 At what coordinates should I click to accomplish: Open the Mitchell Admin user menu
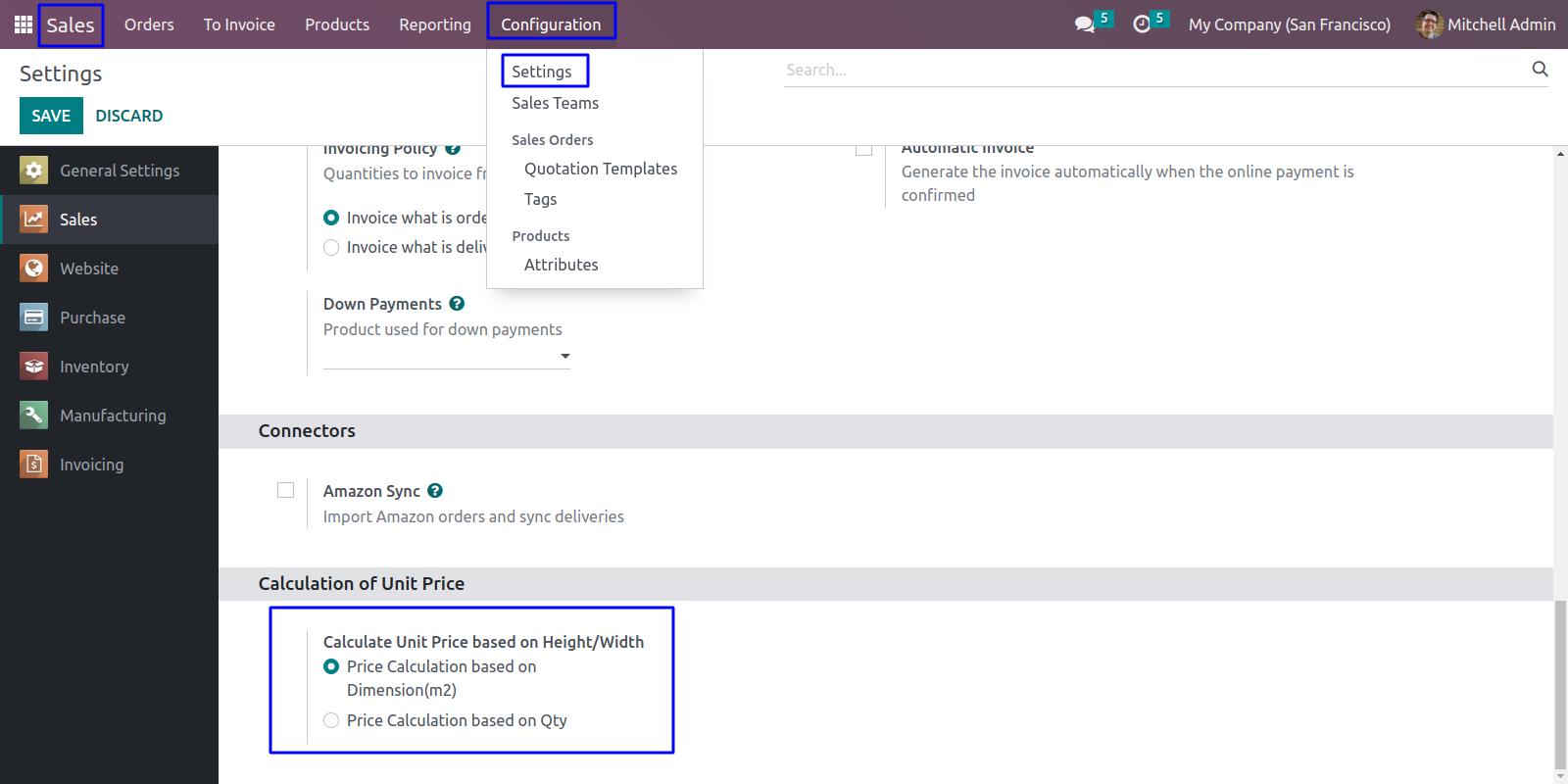1486,24
